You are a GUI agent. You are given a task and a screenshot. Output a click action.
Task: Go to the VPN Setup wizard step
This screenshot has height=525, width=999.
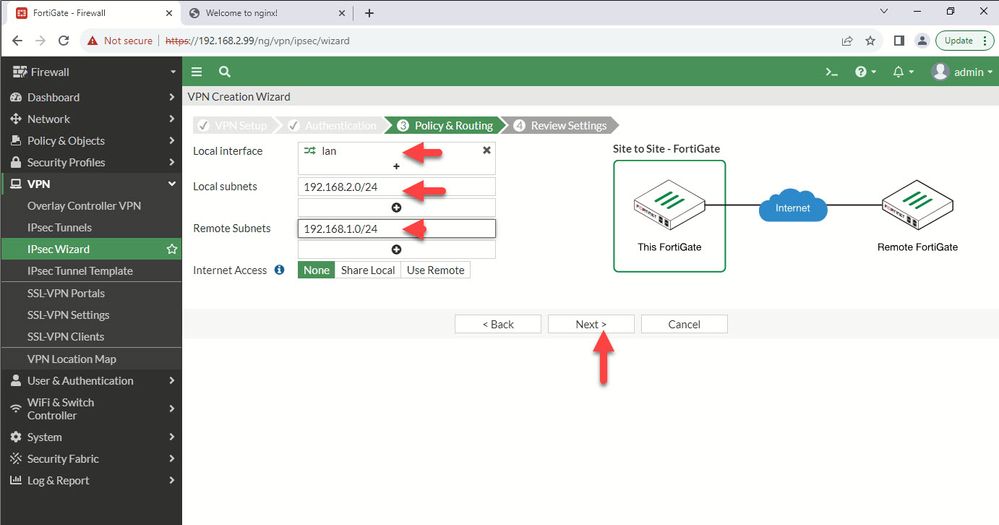point(234,126)
